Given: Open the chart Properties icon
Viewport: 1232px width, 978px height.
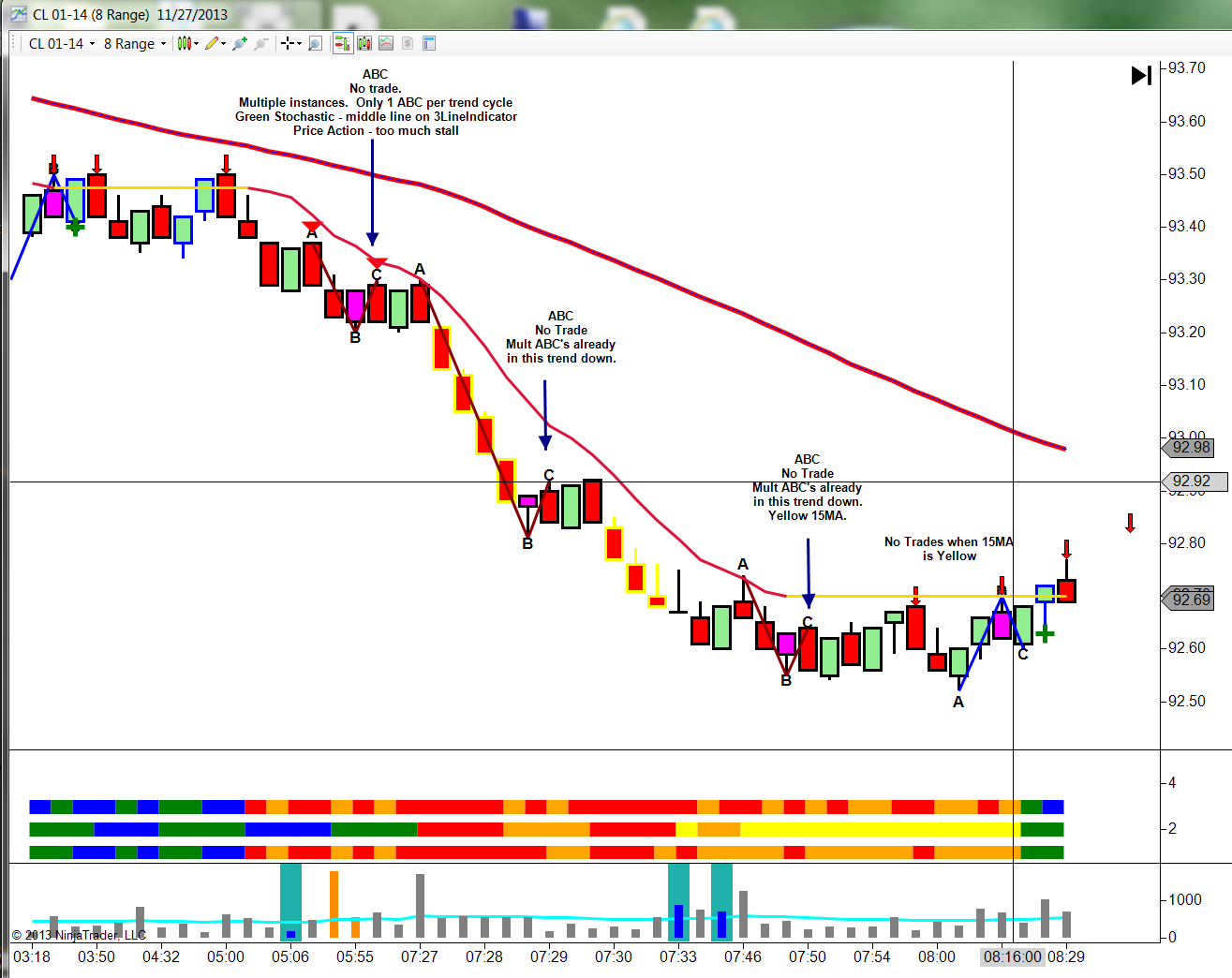Looking at the screenshot, I should (x=429, y=43).
